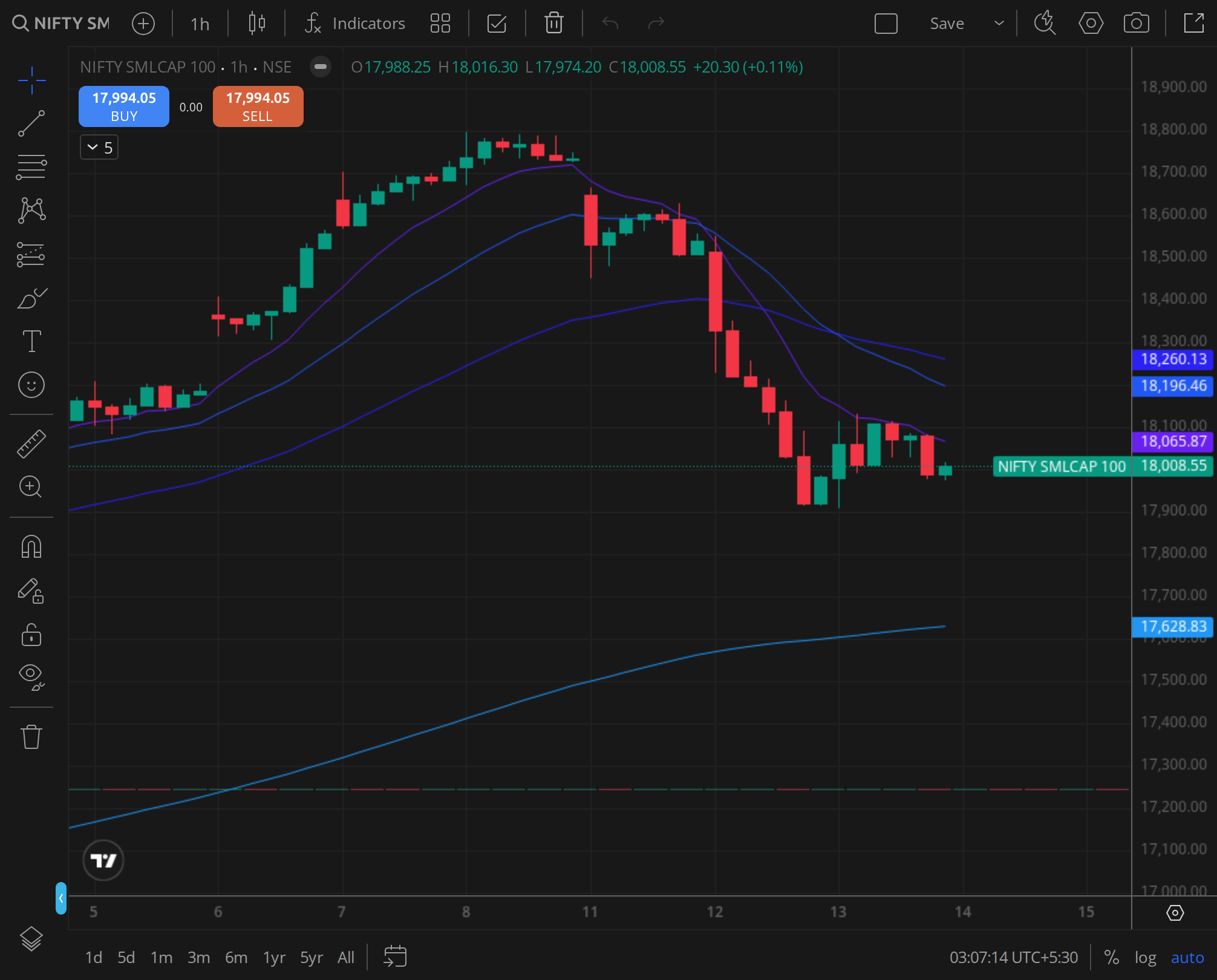Set the date range to 6m
The width and height of the screenshot is (1217, 980).
tap(237, 958)
